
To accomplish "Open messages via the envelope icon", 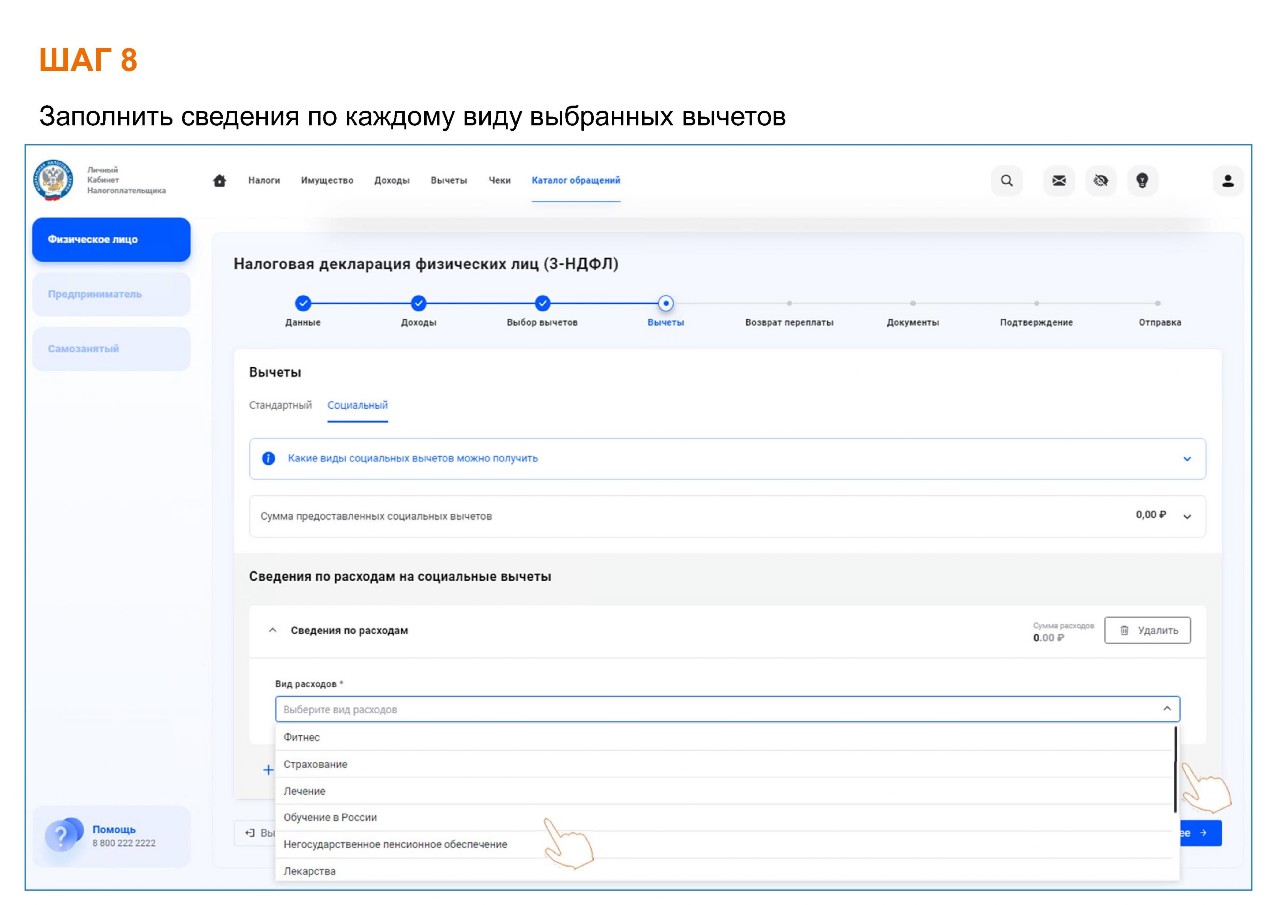I will (x=1059, y=181).
